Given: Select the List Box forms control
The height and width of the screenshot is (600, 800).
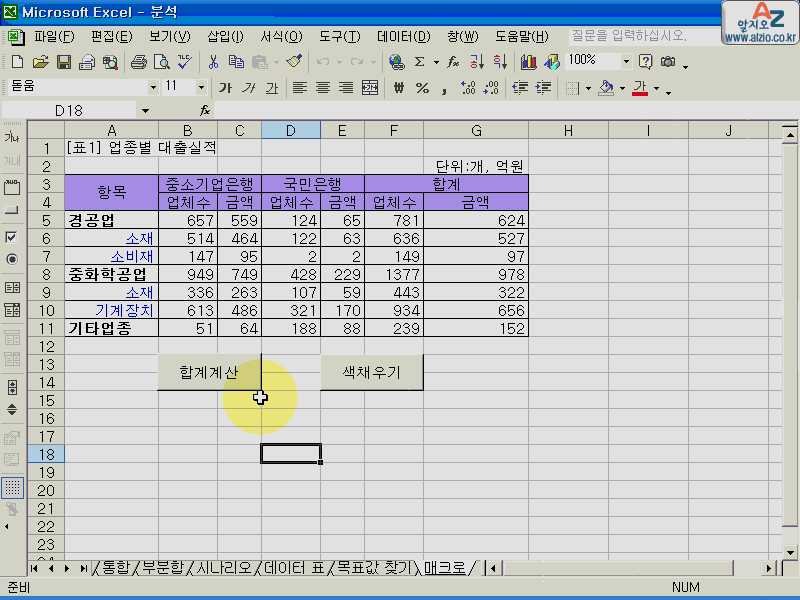Looking at the screenshot, I should pyautogui.click(x=12, y=287).
